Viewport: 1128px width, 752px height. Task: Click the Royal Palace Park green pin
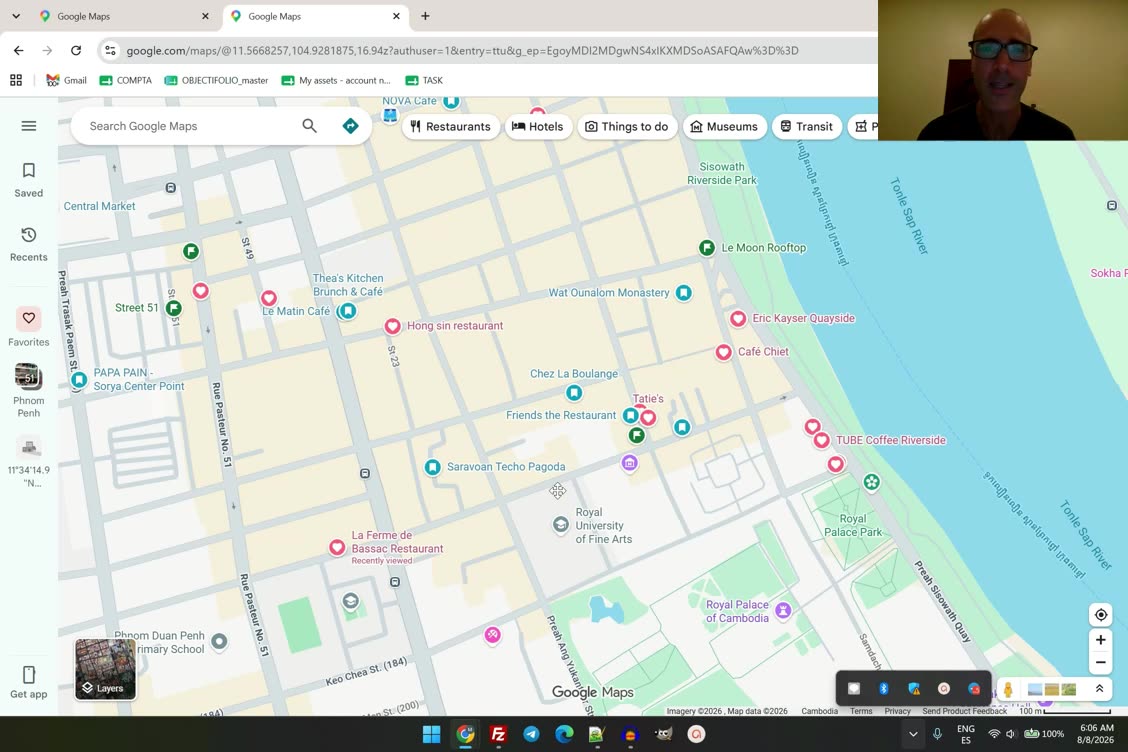coord(872,482)
